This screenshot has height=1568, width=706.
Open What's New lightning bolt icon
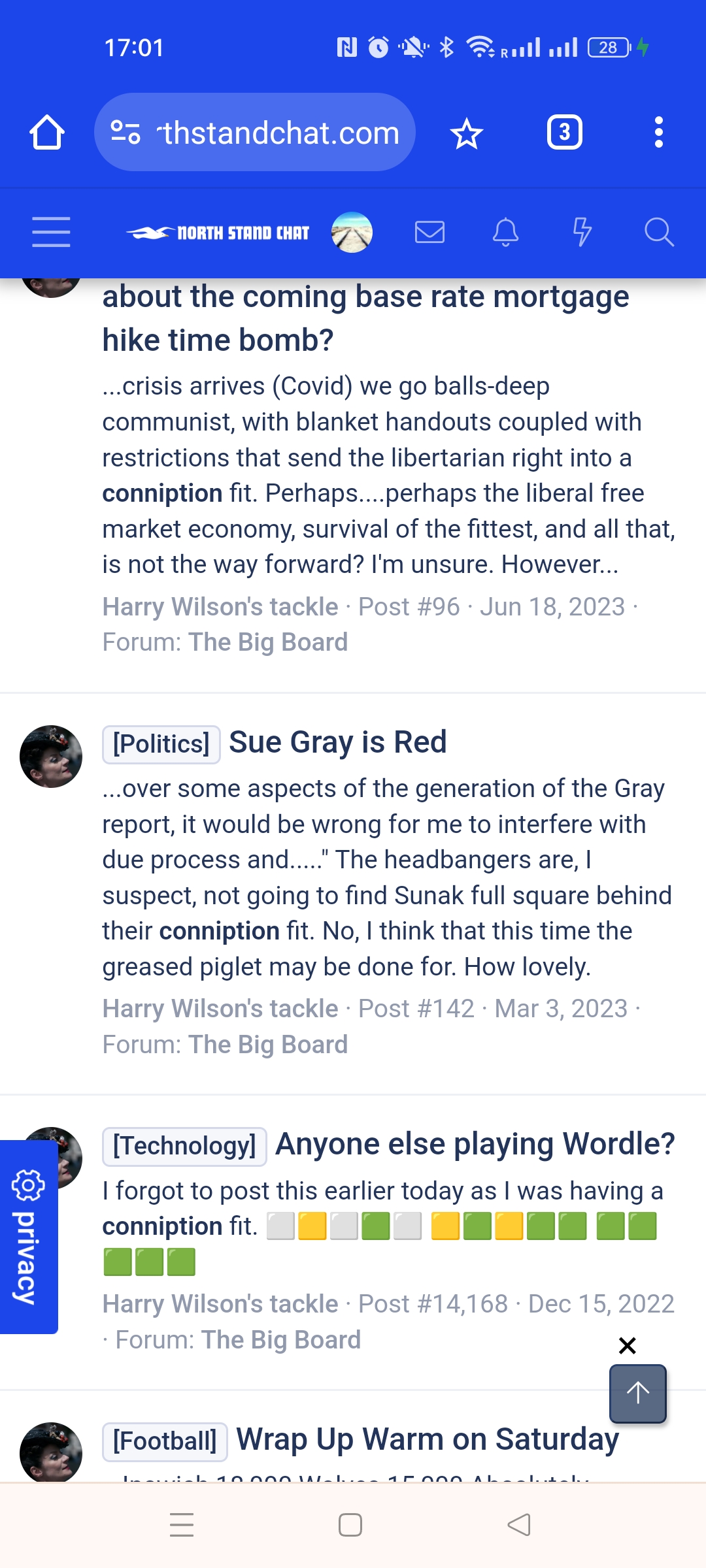582,232
